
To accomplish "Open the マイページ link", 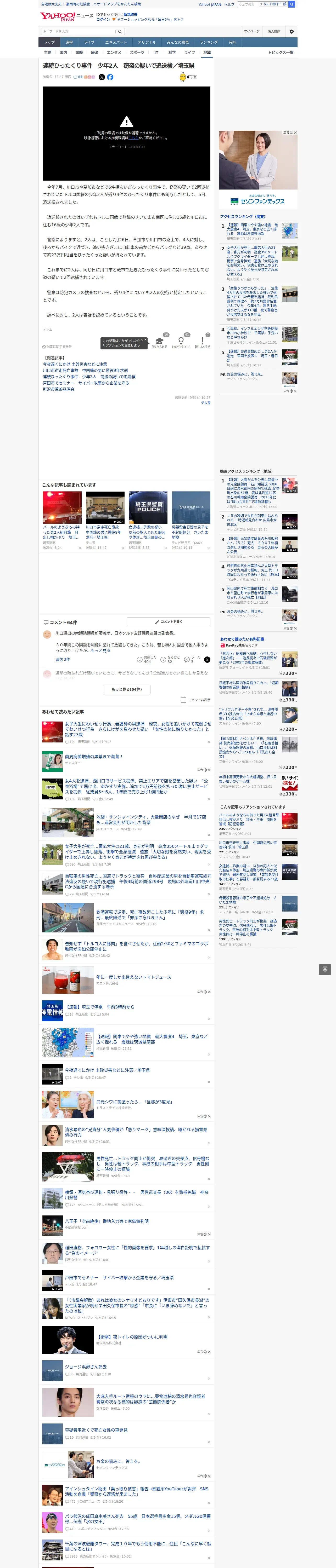I will click(252, 32).
